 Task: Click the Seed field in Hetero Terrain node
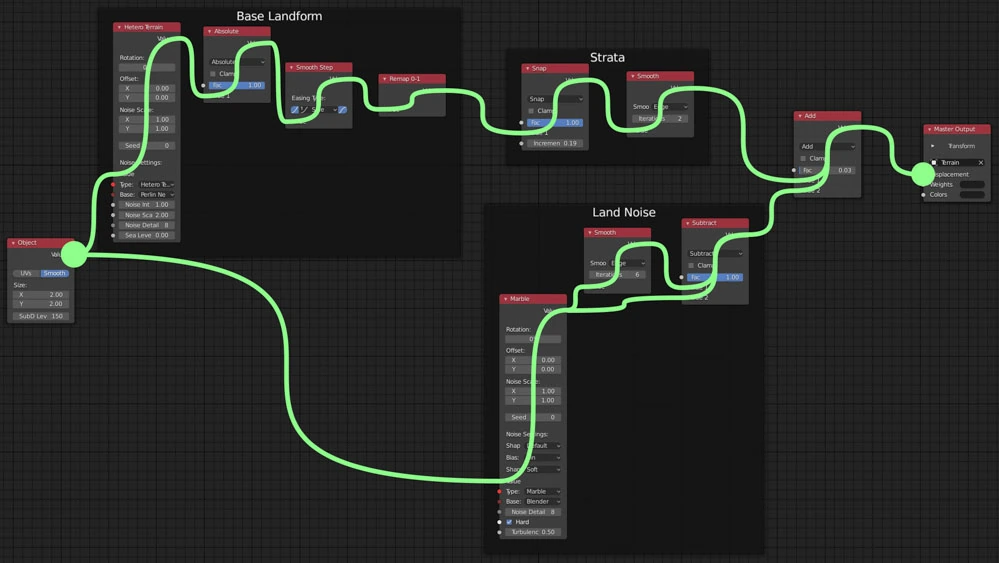[x=147, y=146]
